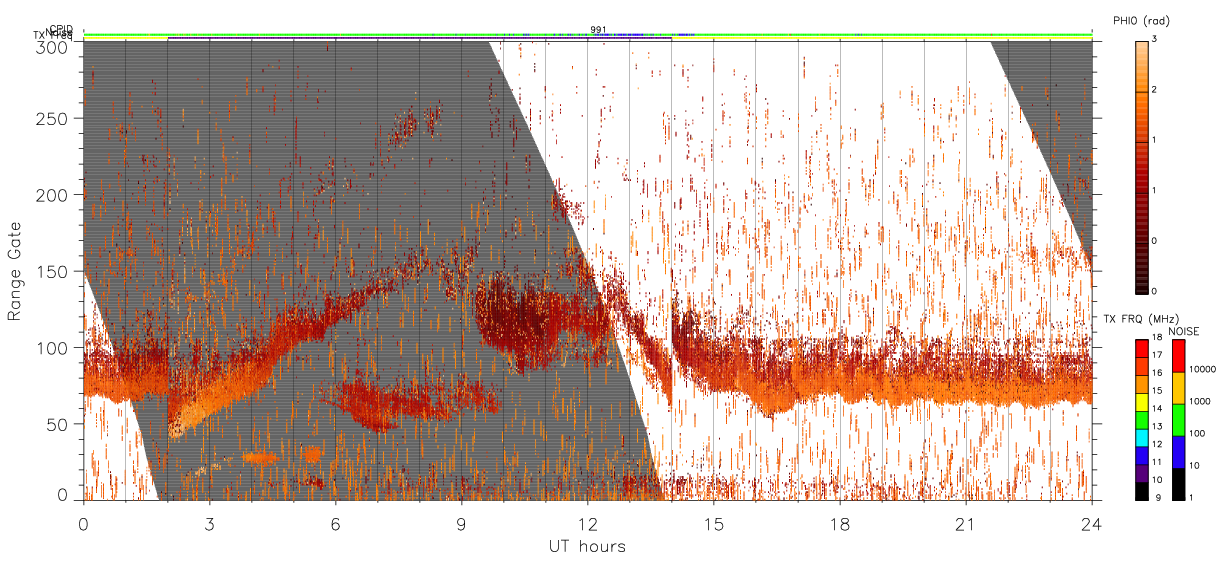The width and height of the screenshot is (1228, 567).
Task: Click x-axis tick label '18' under plot
Action: [x=840, y=524]
